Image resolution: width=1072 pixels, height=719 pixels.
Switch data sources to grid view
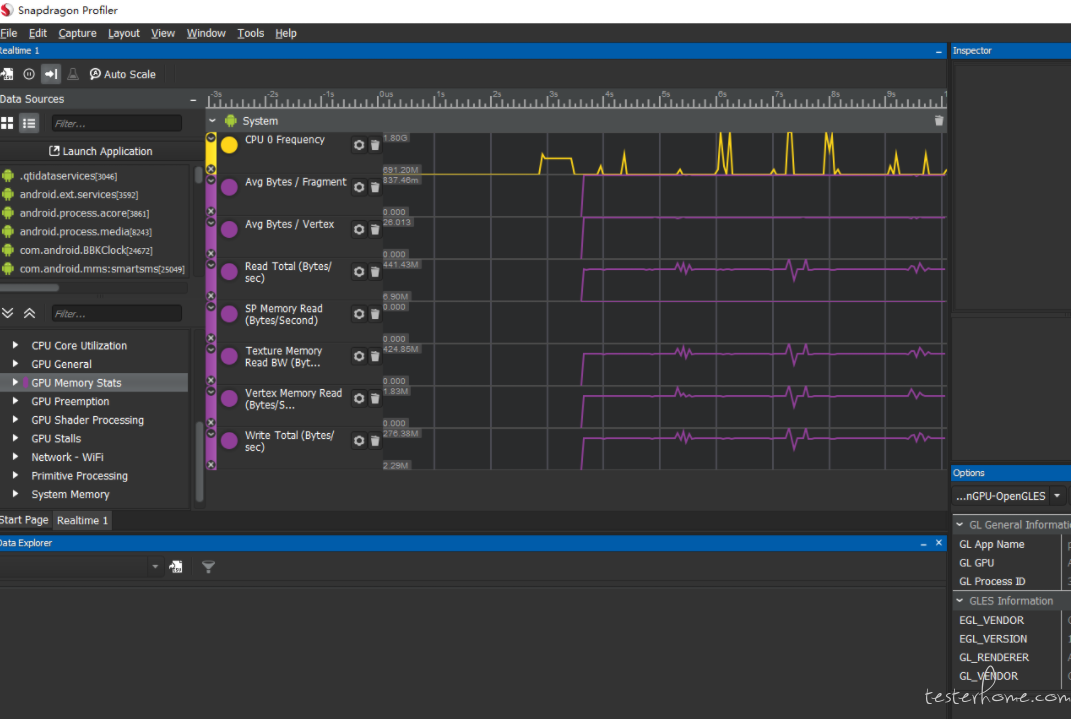(7, 123)
